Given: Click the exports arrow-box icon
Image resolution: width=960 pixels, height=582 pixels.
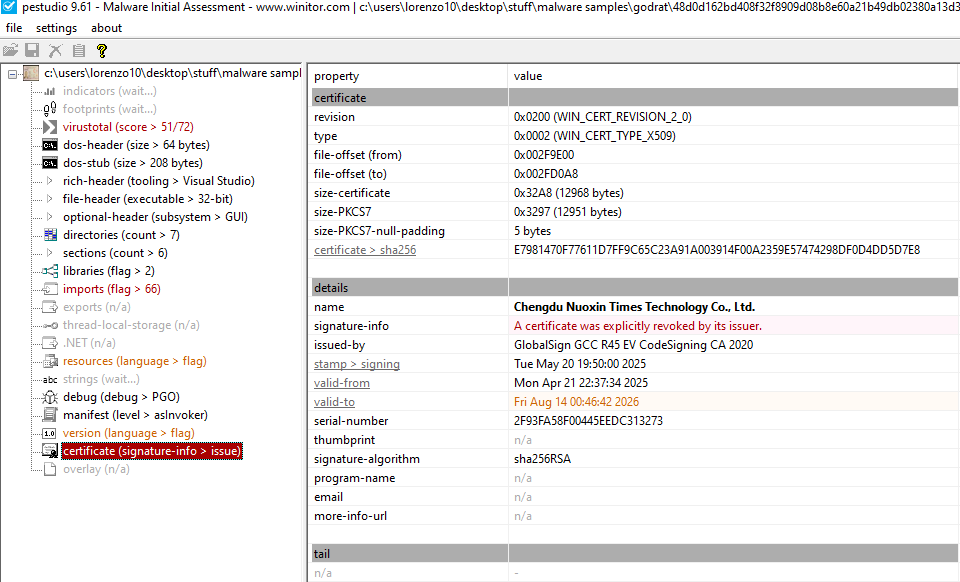Looking at the screenshot, I should pos(50,307).
